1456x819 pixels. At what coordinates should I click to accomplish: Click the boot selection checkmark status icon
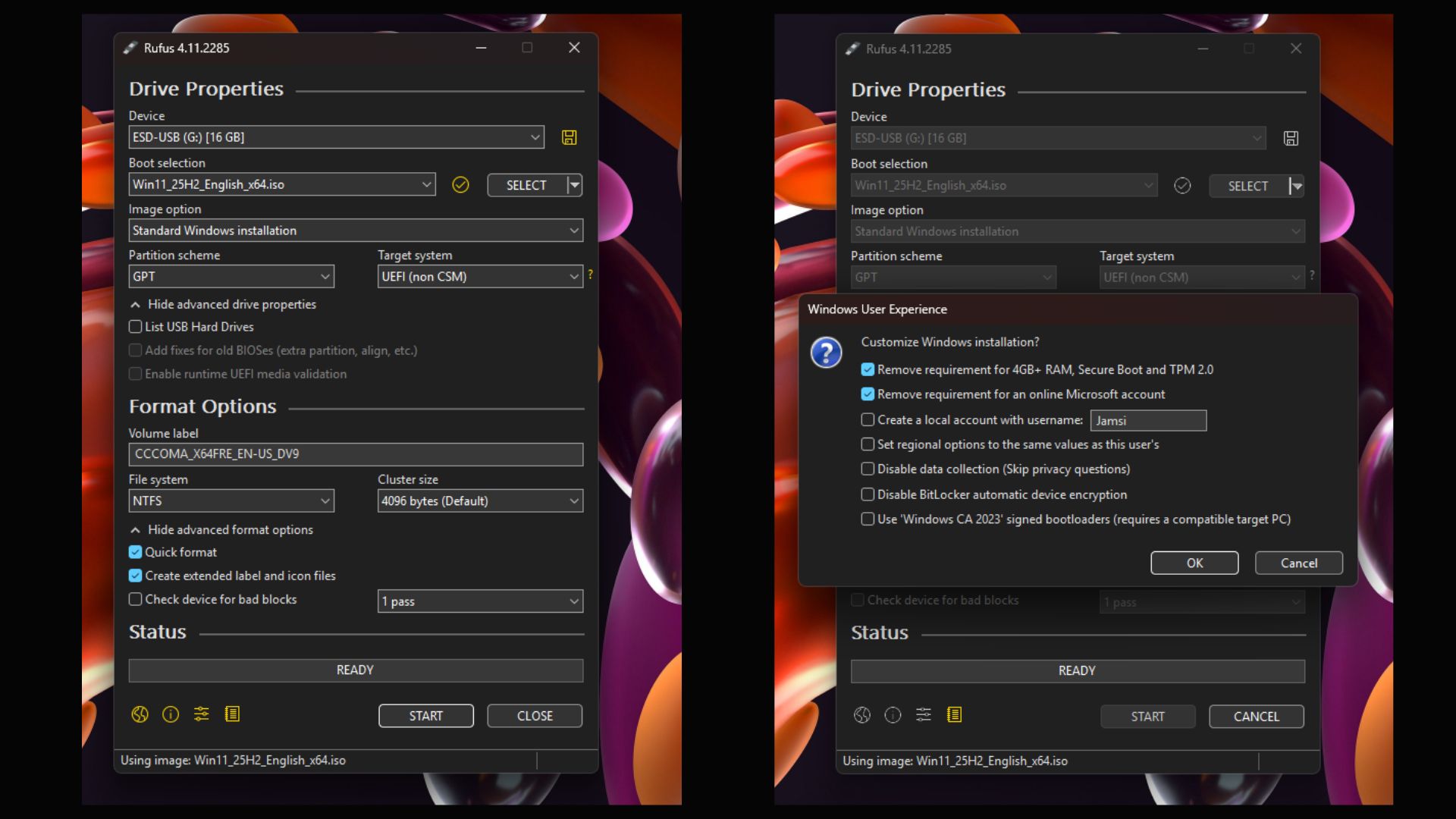[x=460, y=184]
